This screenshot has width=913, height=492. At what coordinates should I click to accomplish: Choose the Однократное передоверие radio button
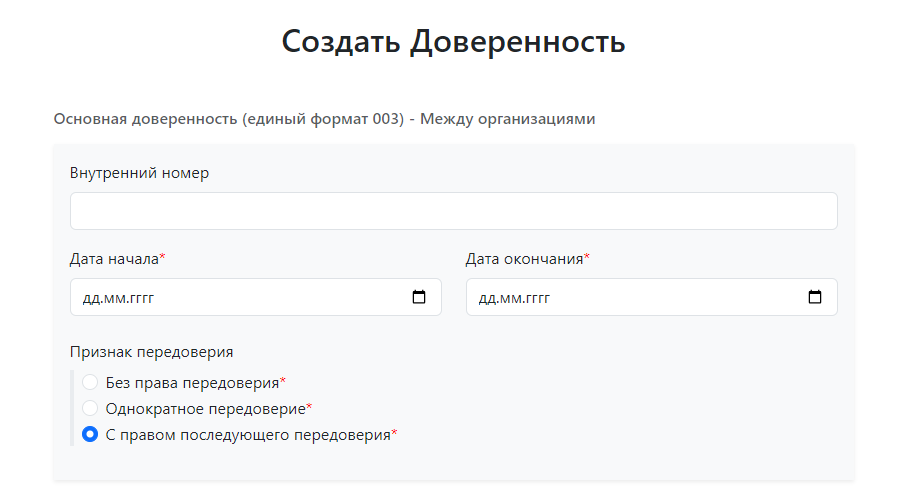(90, 408)
